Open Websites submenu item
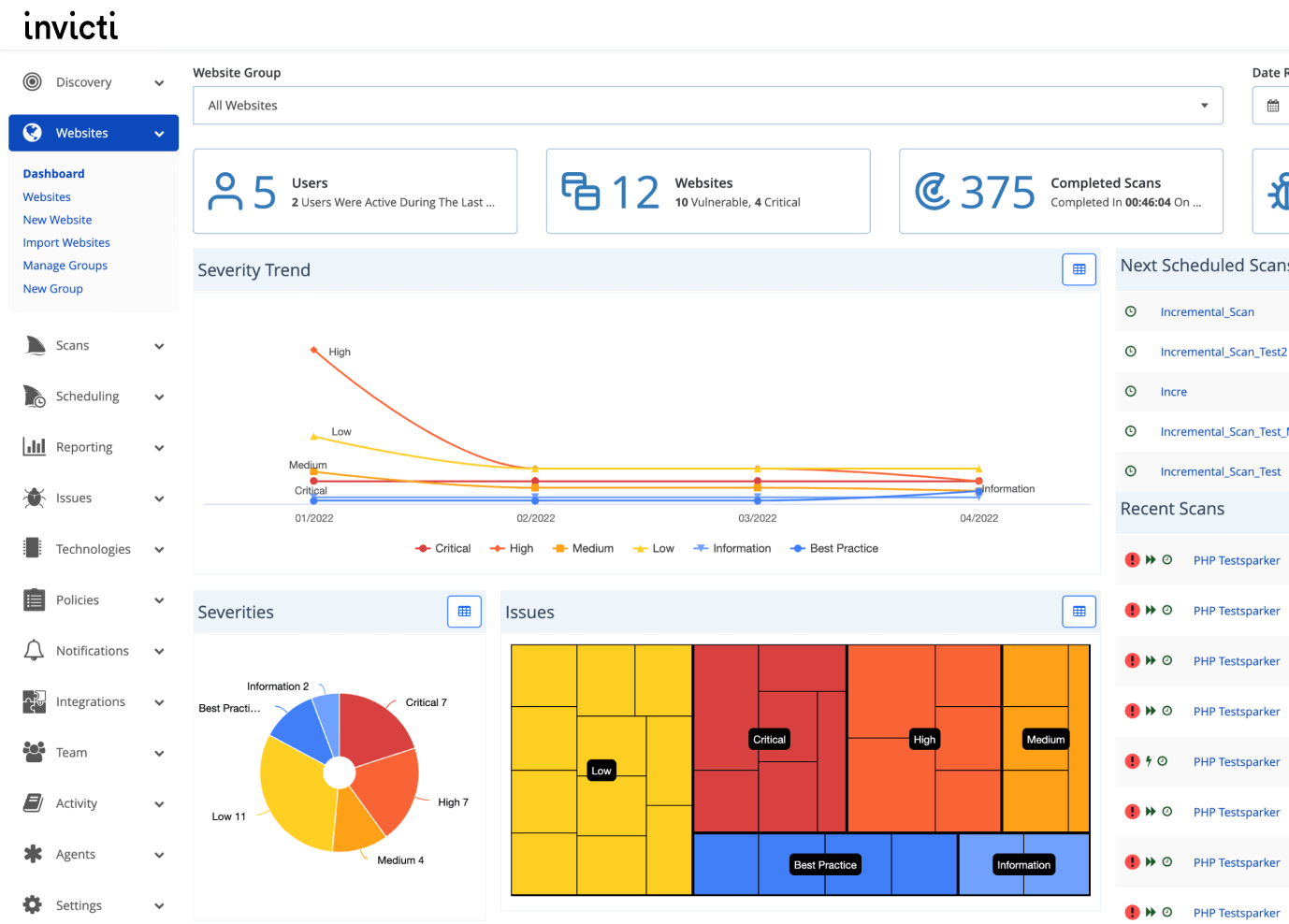The image size is (1289, 924). (47, 197)
